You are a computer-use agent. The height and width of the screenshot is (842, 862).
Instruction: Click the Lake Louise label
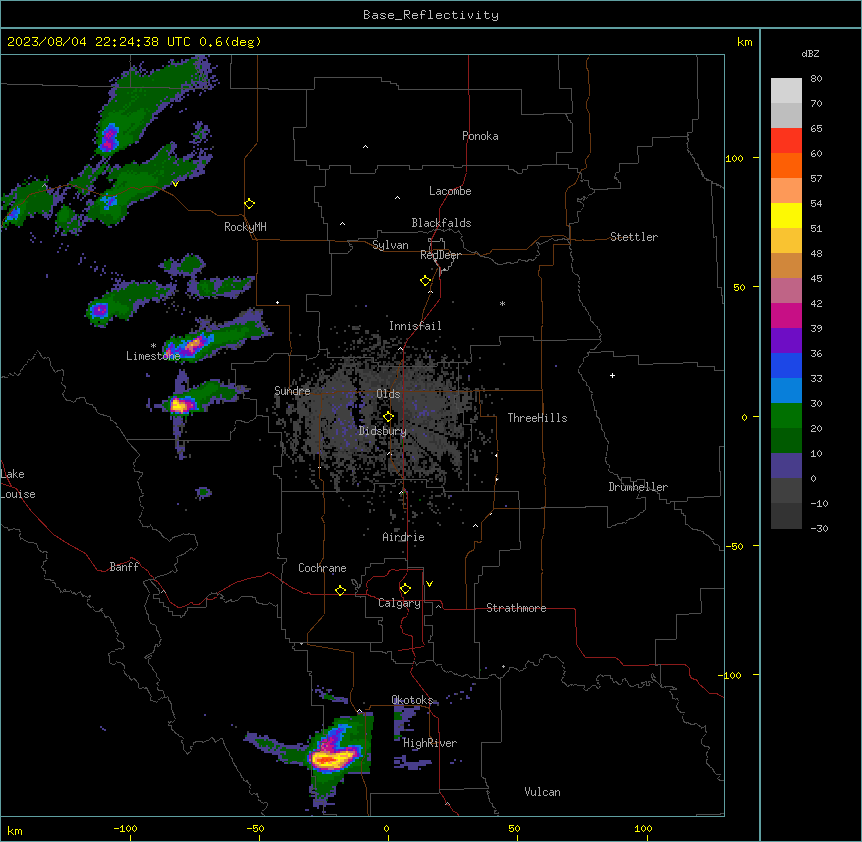point(18,484)
